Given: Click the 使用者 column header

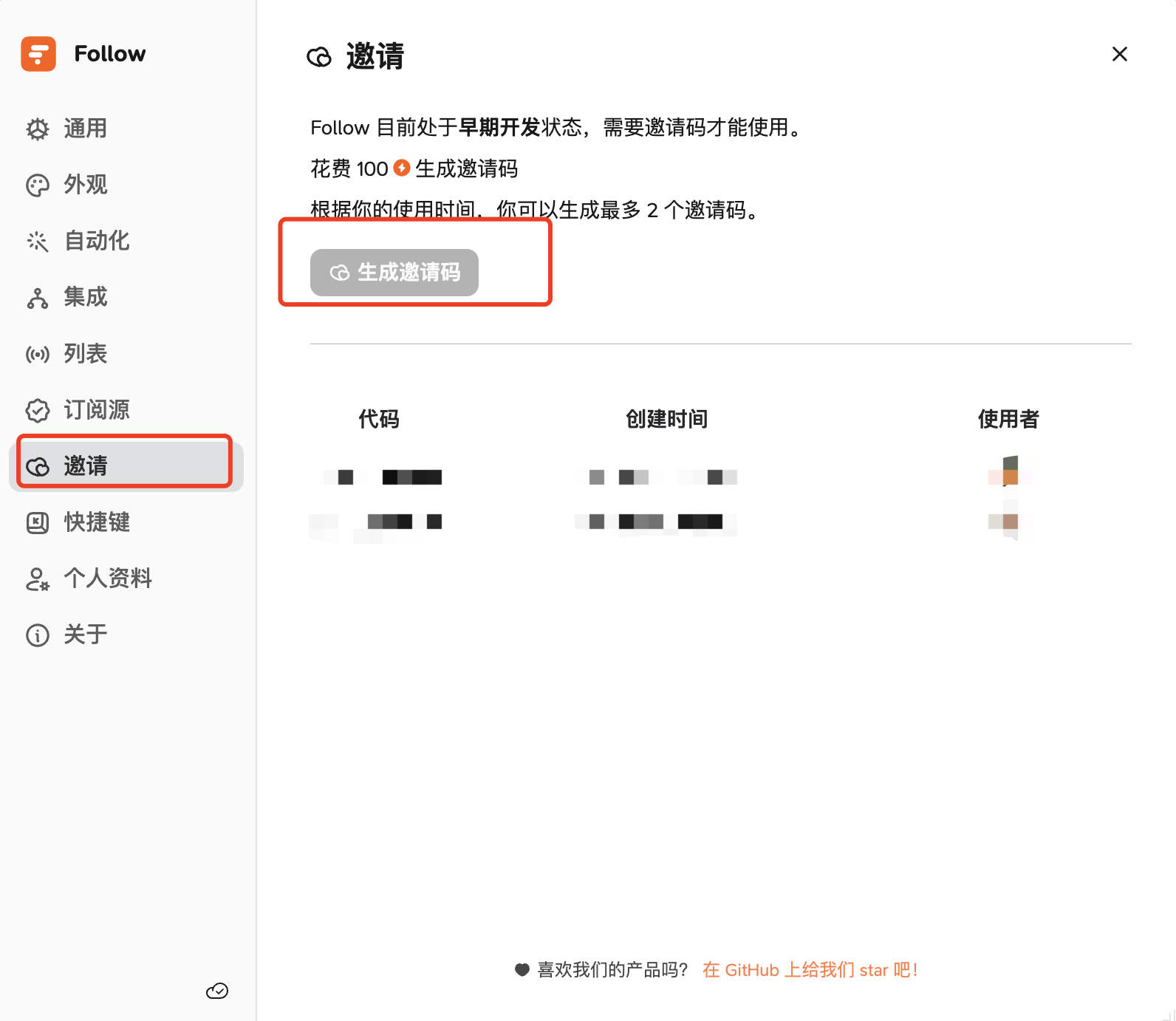Looking at the screenshot, I should 1008,420.
